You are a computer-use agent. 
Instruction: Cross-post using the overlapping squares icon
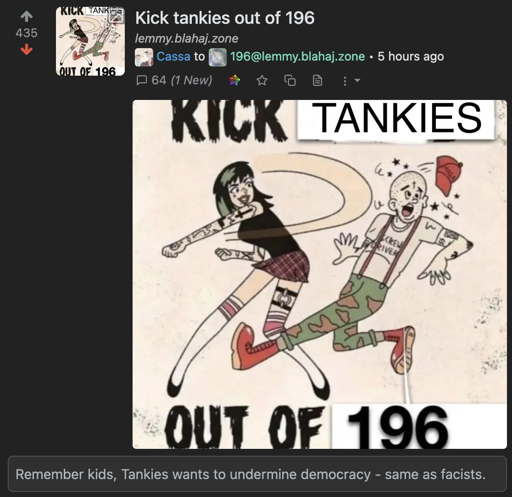(290, 80)
